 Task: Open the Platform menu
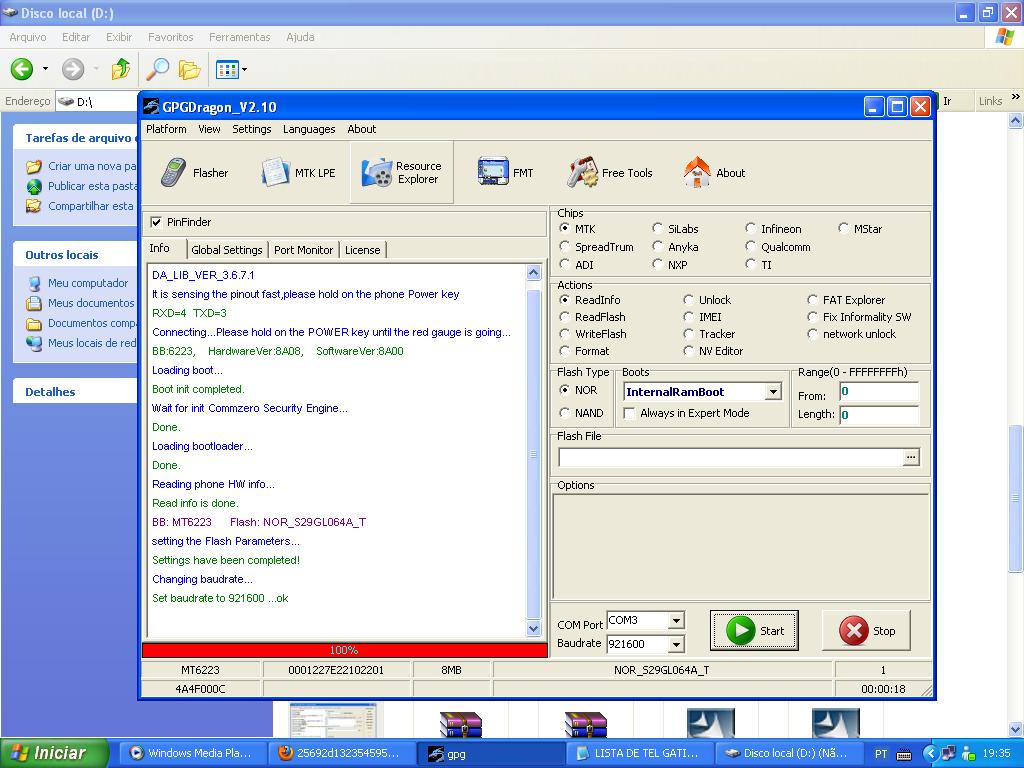(x=166, y=129)
